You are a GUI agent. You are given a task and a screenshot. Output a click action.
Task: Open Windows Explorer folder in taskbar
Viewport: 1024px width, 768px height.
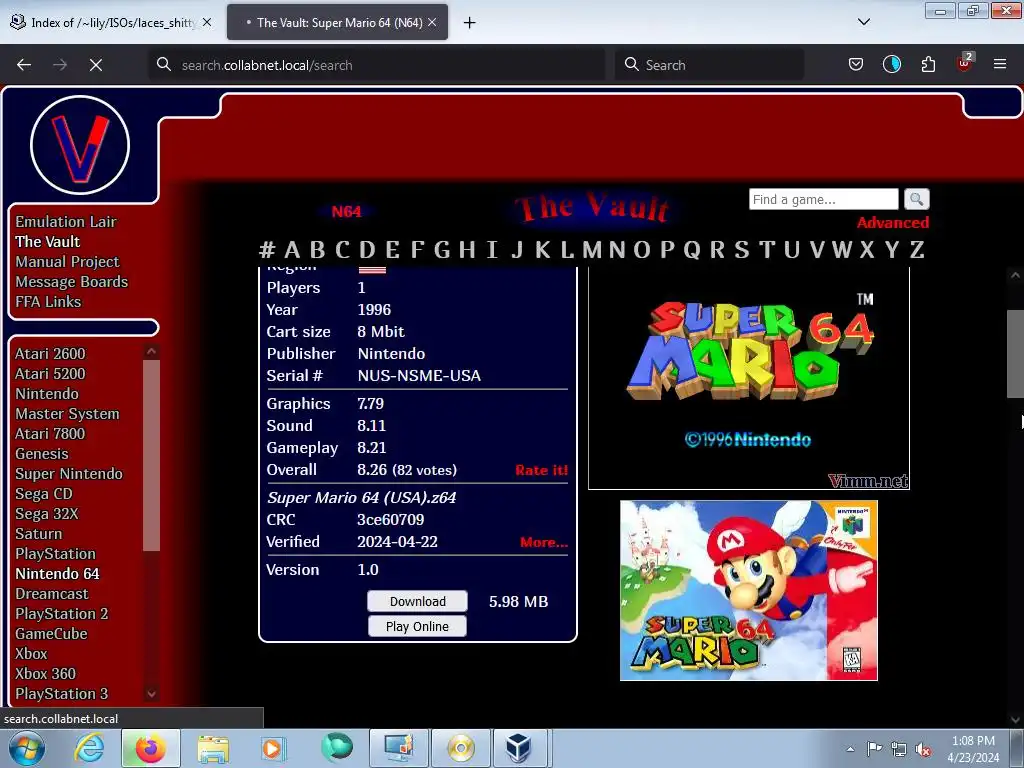pyautogui.click(x=213, y=748)
